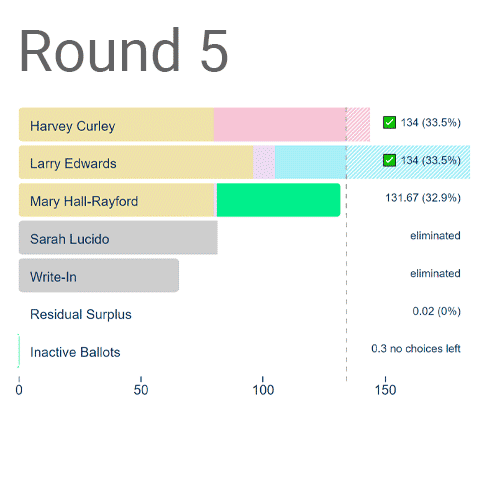
Task: Click the eliminated status for Write-In
Action: tap(435, 273)
